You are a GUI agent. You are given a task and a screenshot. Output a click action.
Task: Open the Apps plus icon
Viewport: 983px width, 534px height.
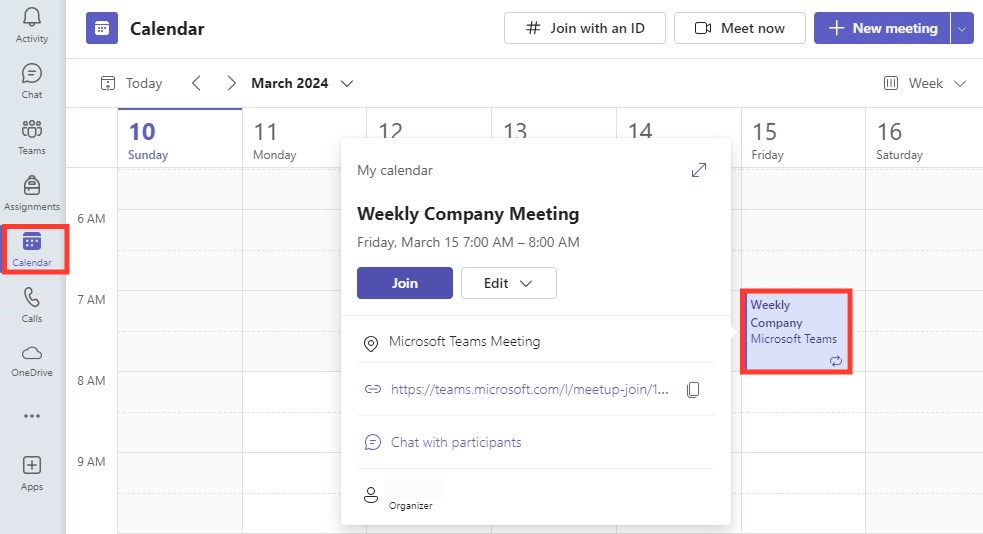(31, 465)
